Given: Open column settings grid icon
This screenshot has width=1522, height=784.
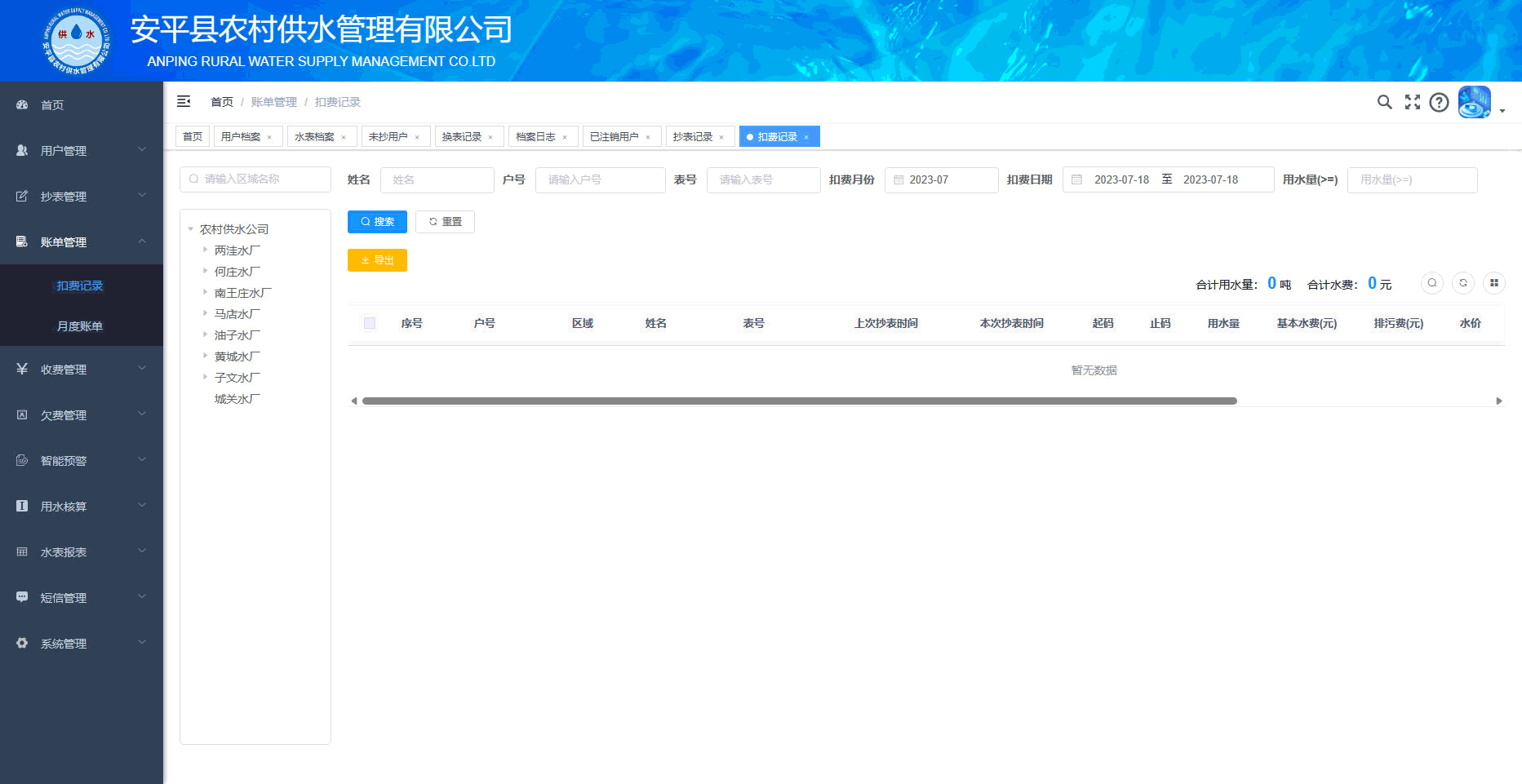Looking at the screenshot, I should coord(1493,283).
